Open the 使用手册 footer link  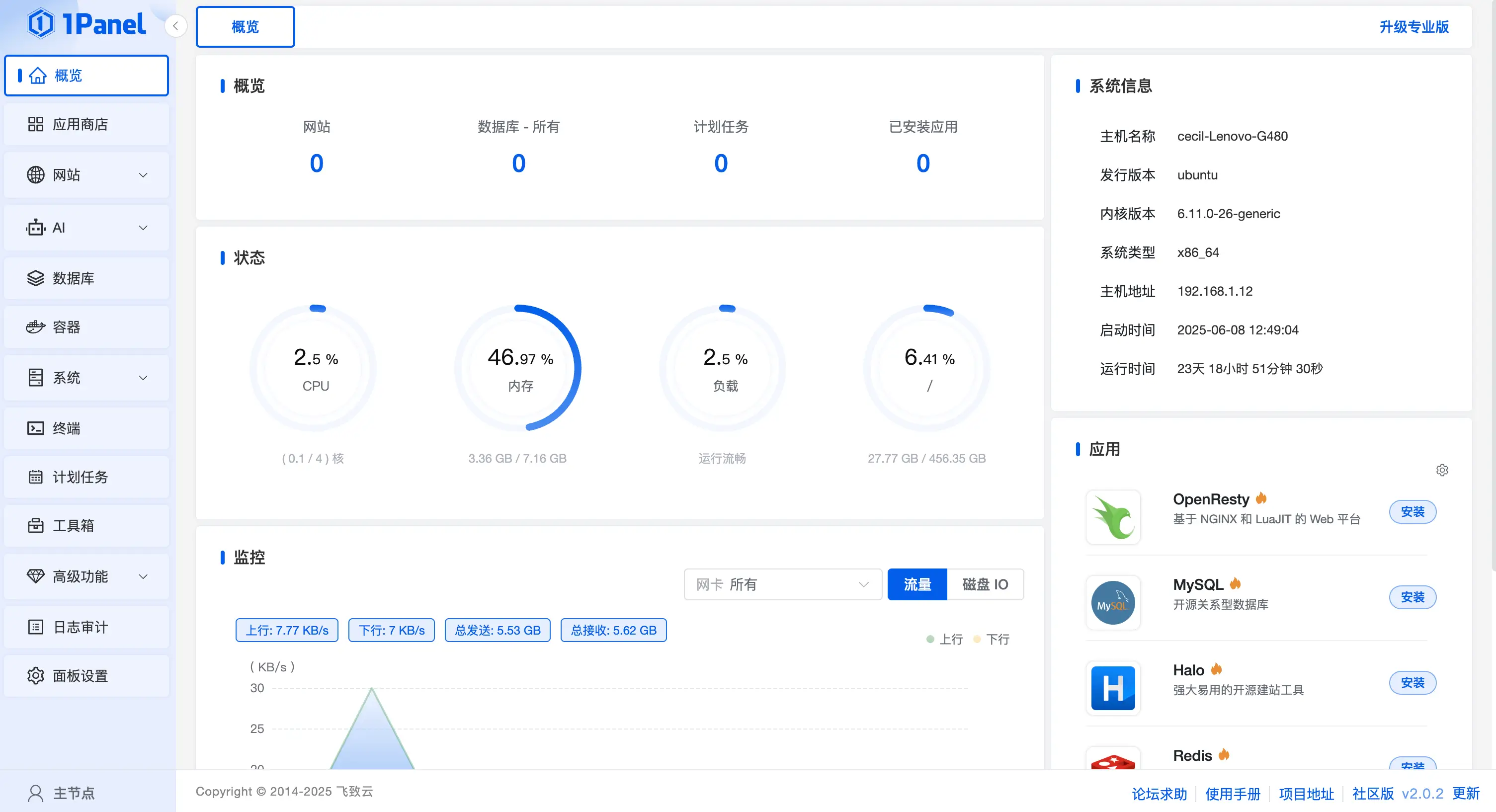[x=1233, y=794]
